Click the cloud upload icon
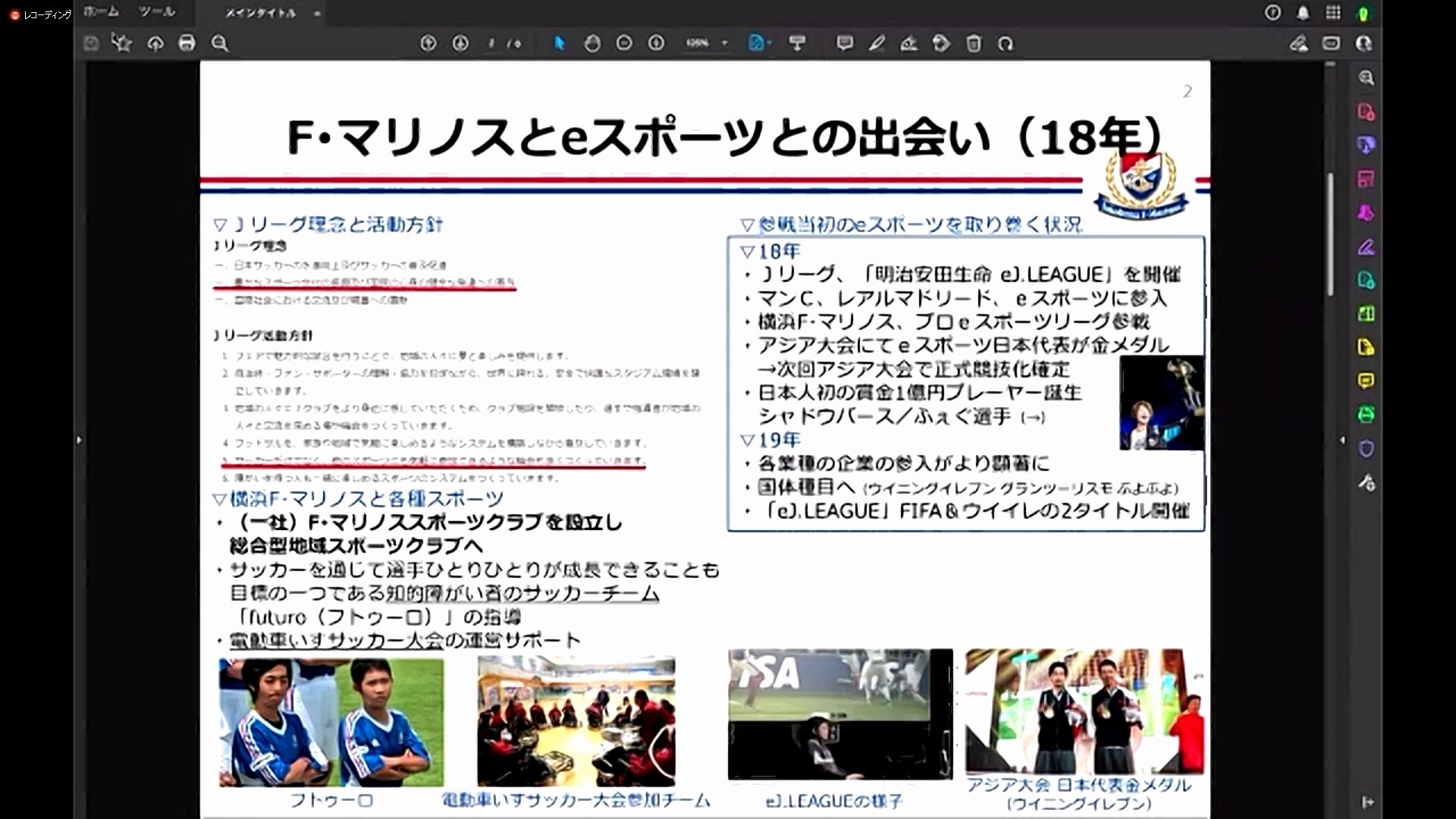Screen dimensions: 1456x819 pyautogui.click(x=155, y=43)
